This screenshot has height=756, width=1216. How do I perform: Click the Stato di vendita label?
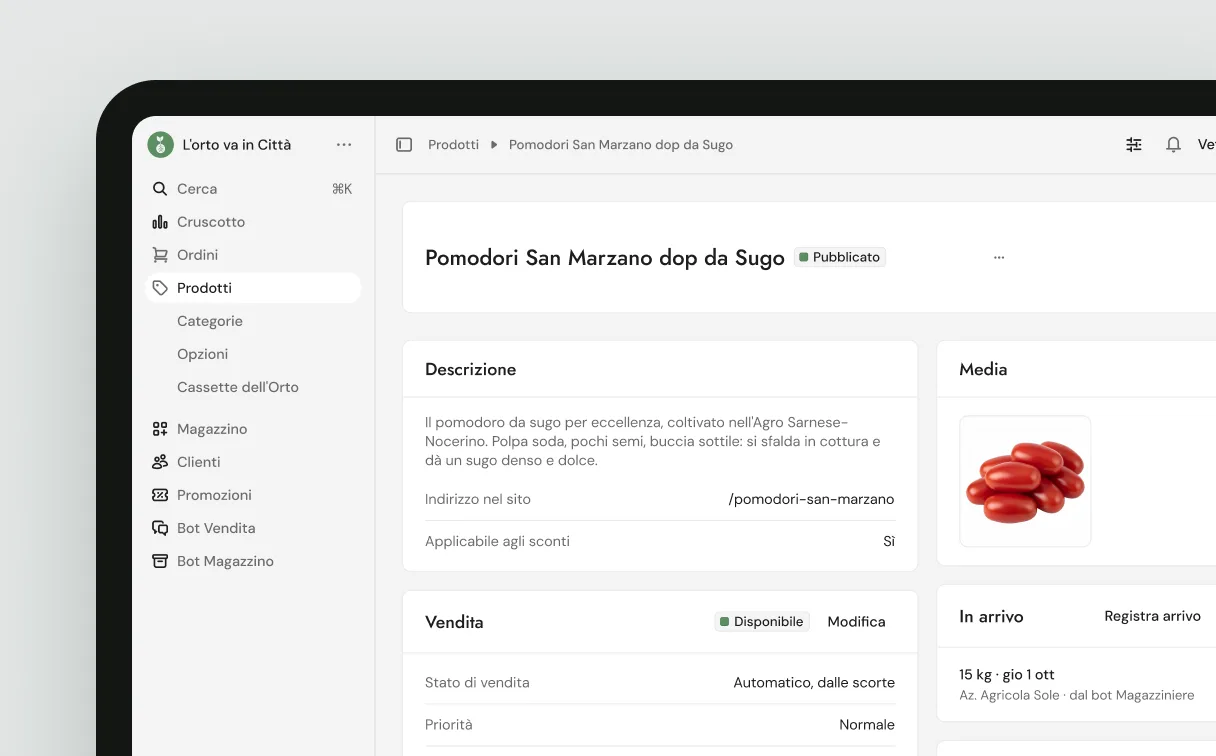(x=477, y=683)
